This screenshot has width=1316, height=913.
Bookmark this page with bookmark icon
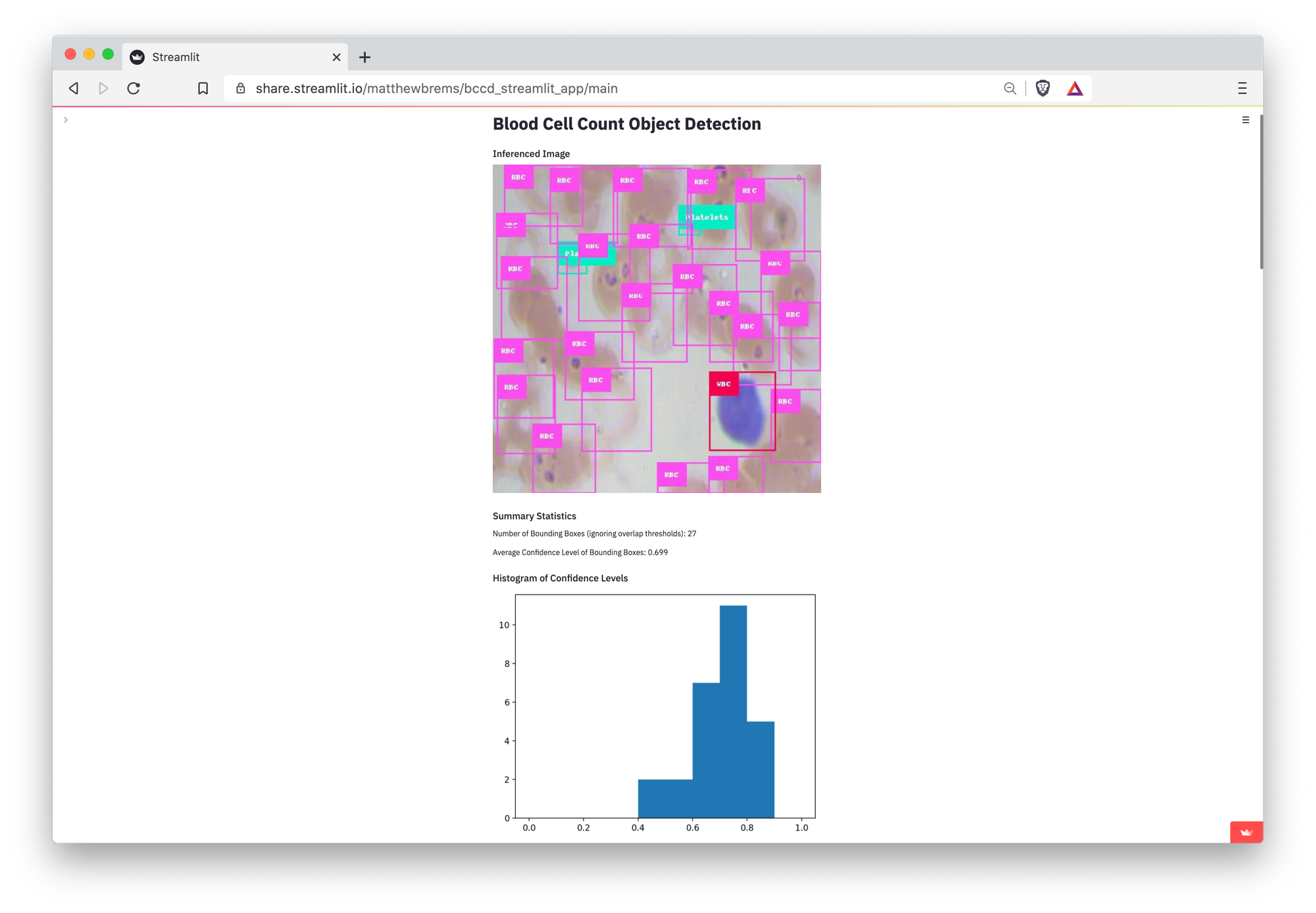pyautogui.click(x=203, y=88)
